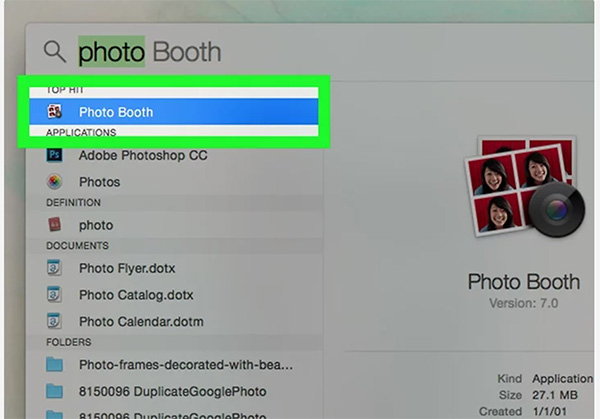Screen dimensions: 600x419
Task: Click the FOLDERS section header
Action: click(68, 342)
